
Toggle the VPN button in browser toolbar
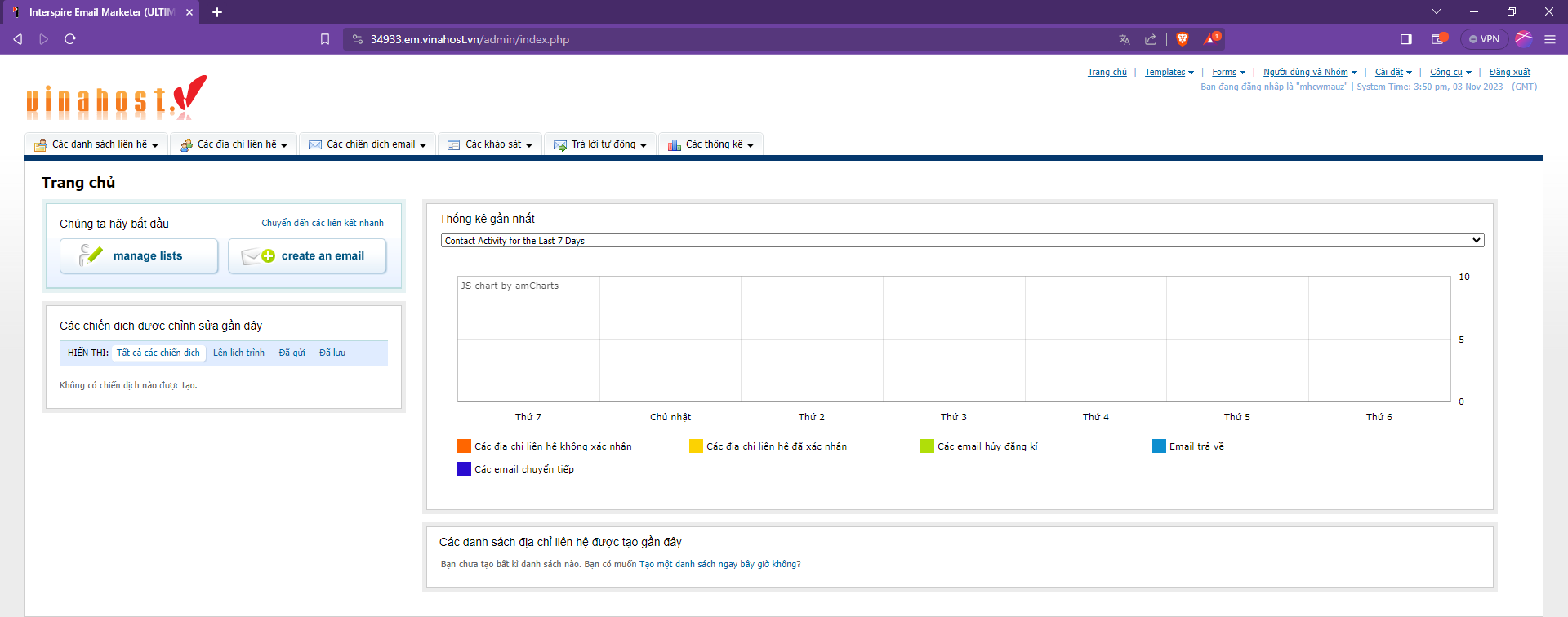[1484, 39]
